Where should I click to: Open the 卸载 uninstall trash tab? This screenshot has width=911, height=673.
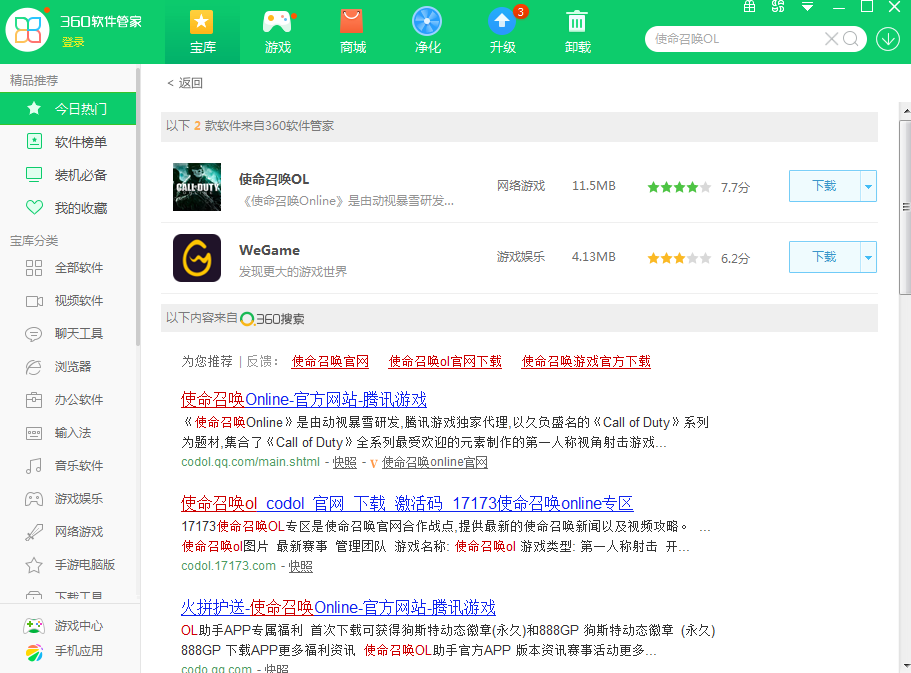click(x=578, y=32)
